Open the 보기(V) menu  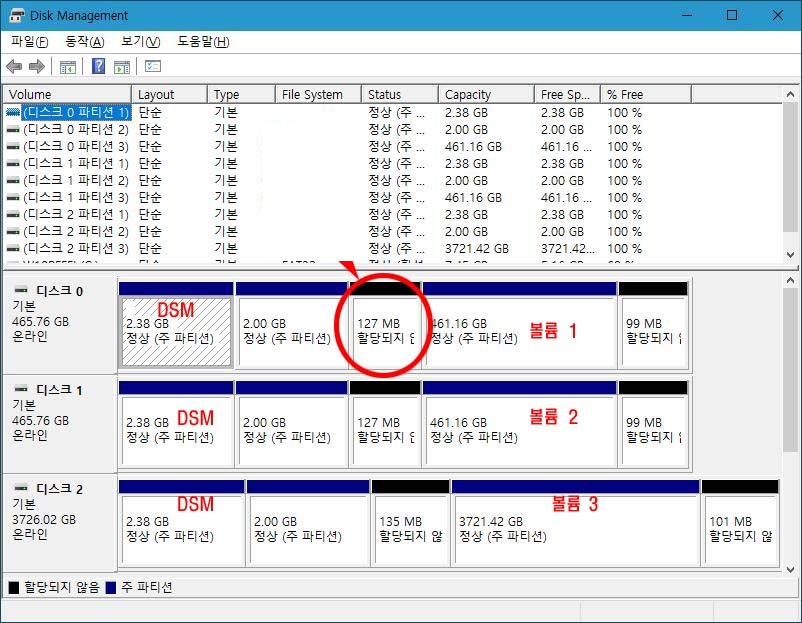coord(140,42)
